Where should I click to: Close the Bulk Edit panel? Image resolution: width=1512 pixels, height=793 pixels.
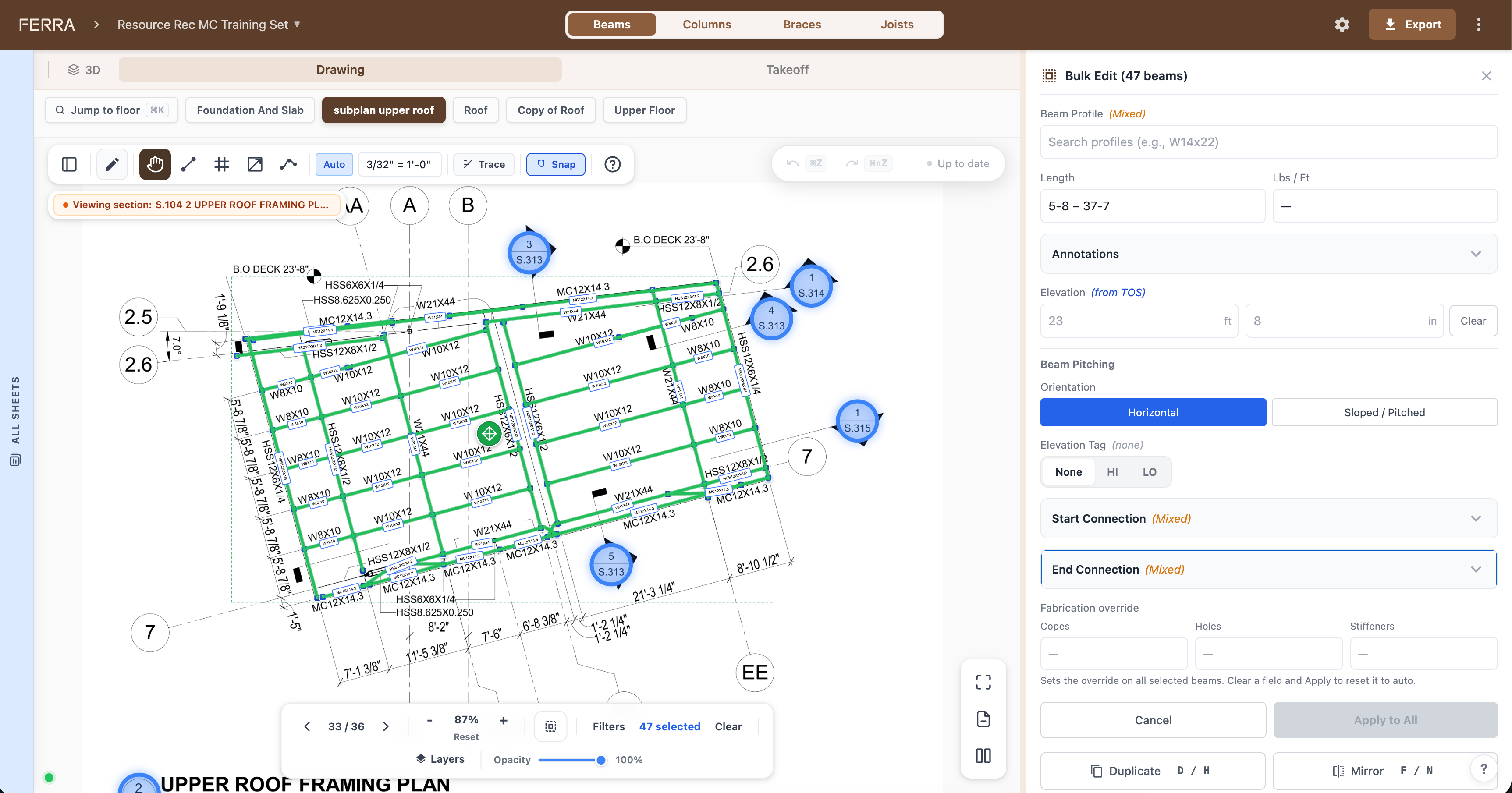click(1486, 76)
